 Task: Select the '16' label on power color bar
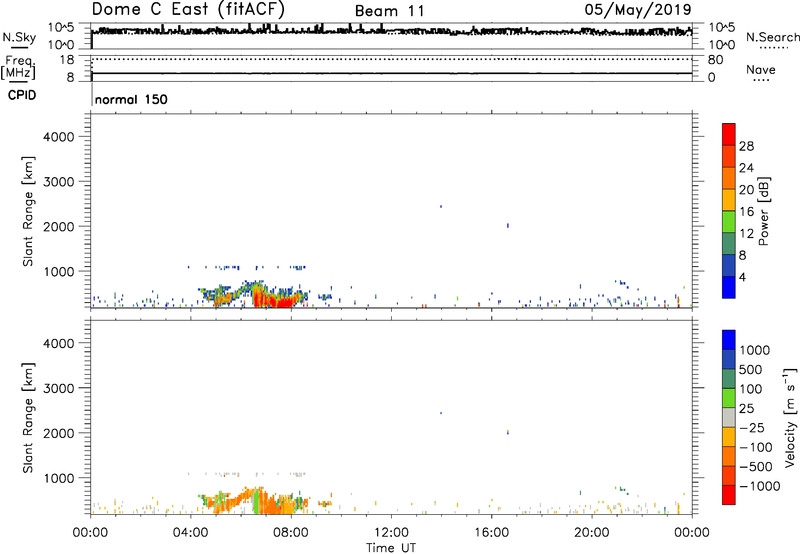click(746, 212)
